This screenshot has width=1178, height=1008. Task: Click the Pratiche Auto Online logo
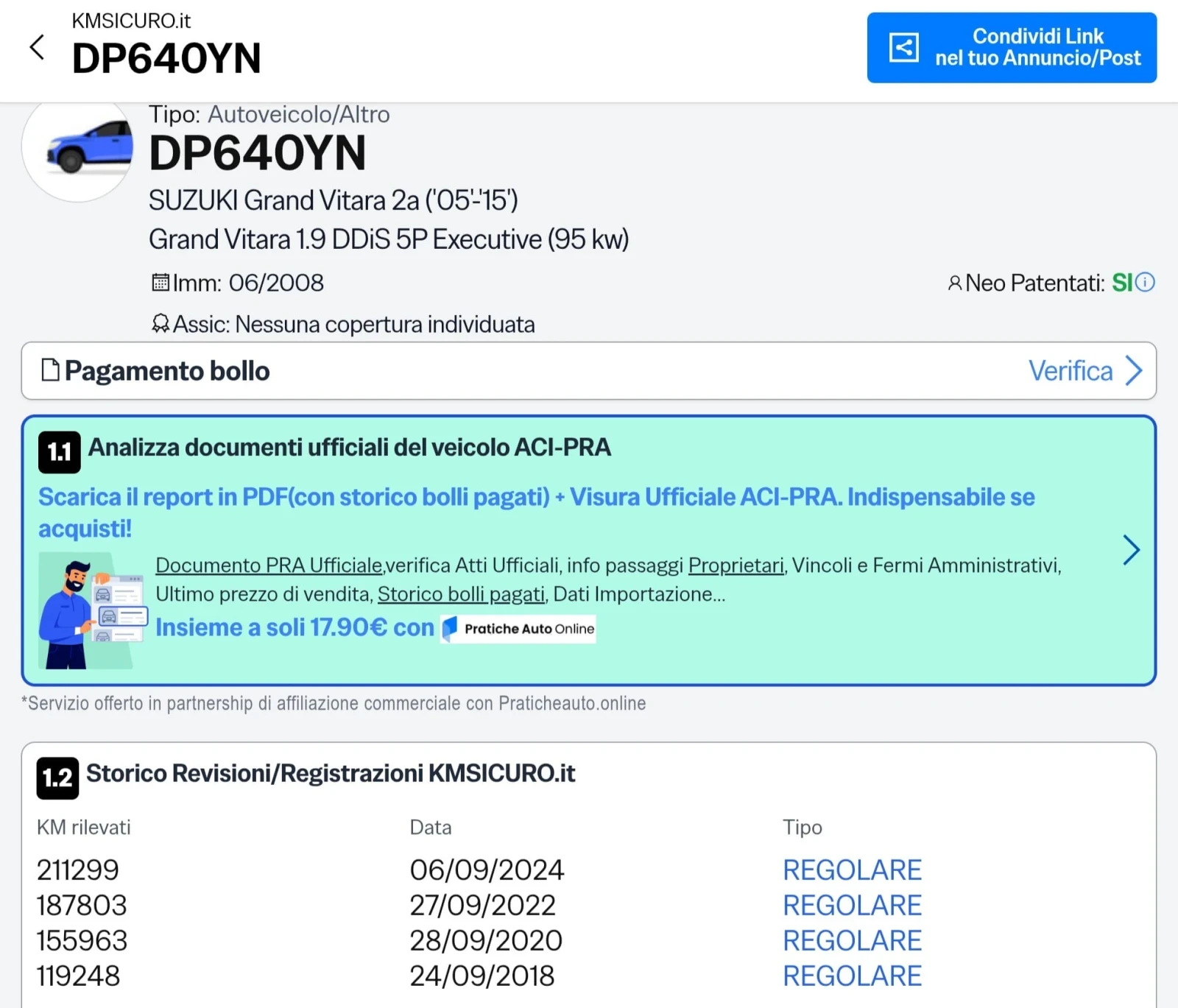(518, 629)
